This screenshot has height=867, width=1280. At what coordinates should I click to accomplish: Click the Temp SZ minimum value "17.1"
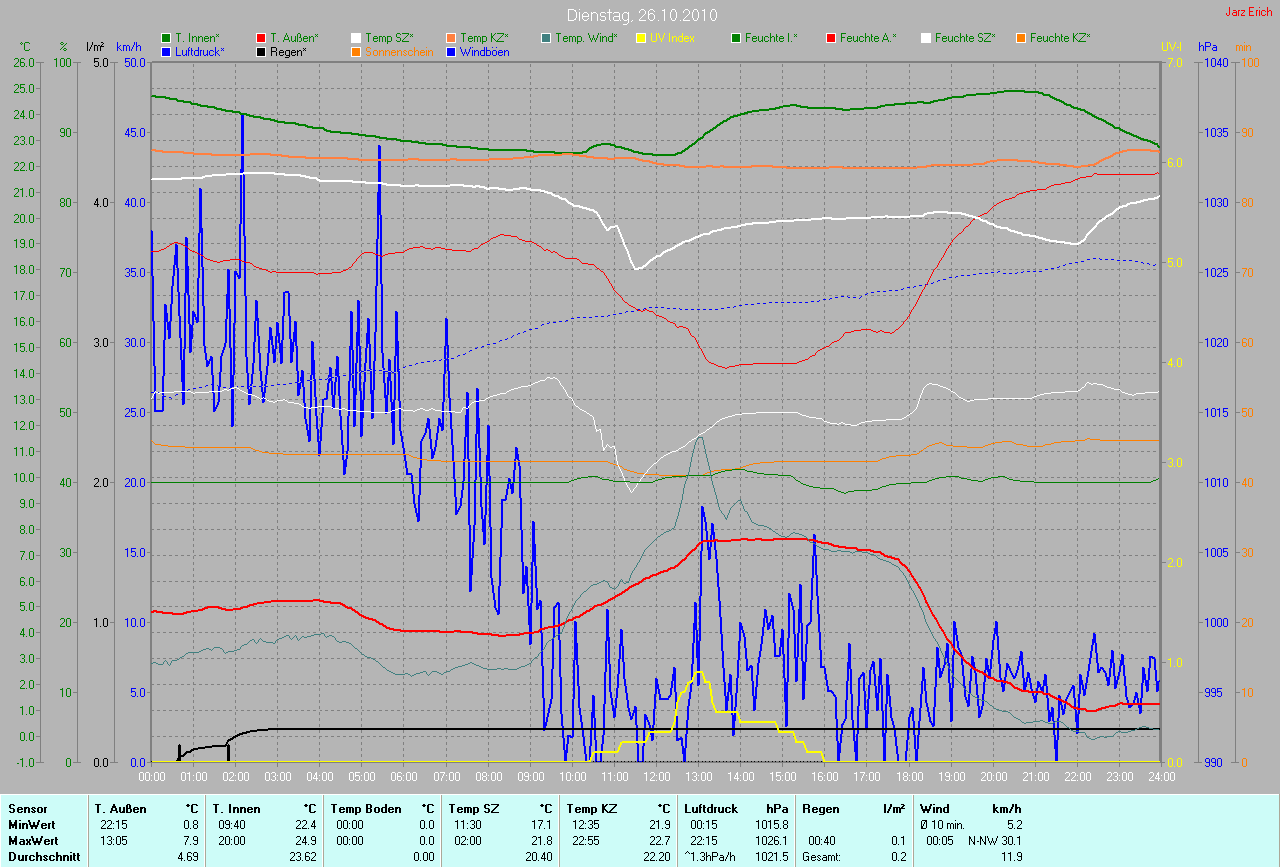click(541, 824)
